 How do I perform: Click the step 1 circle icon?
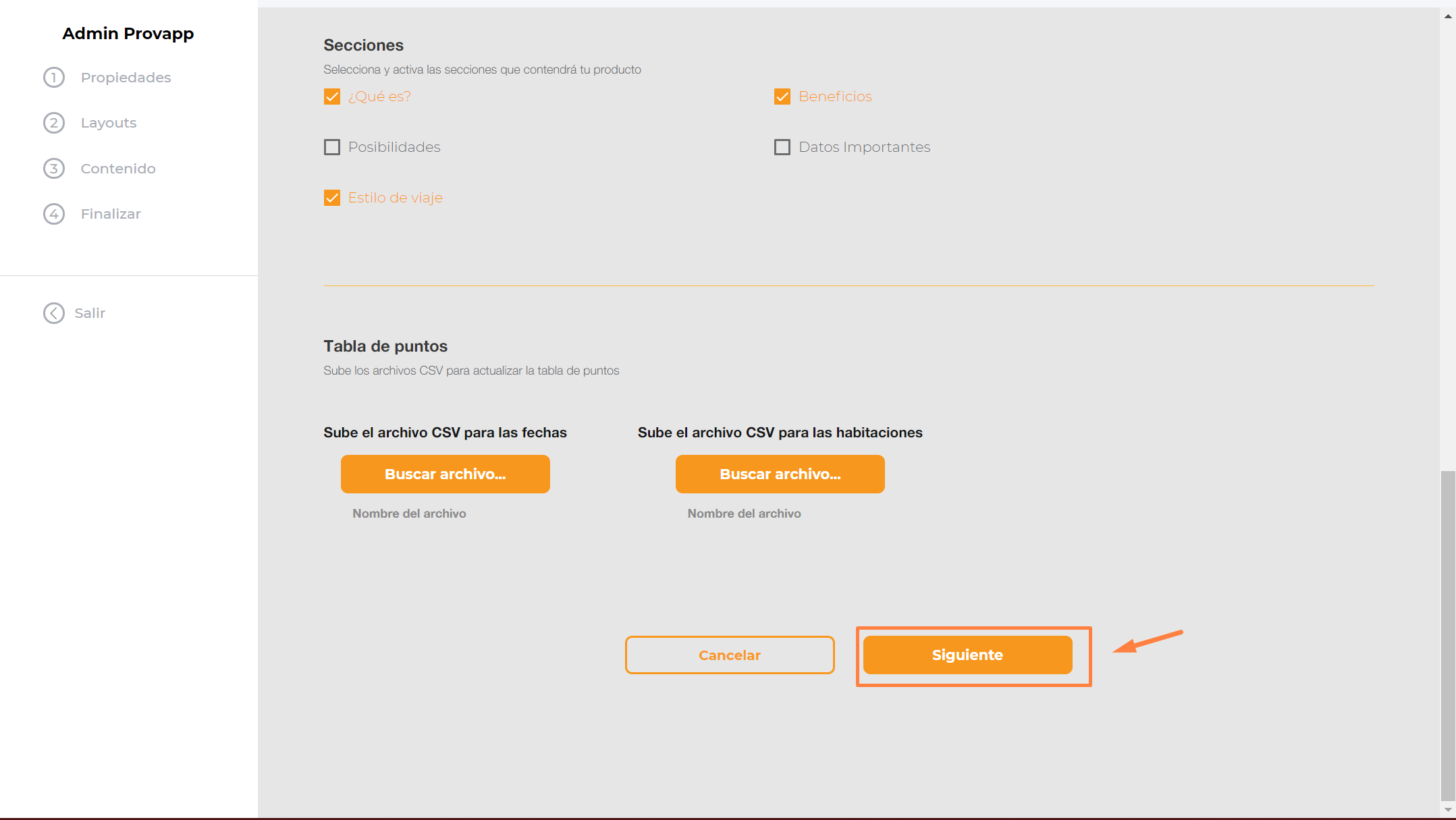coord(54,78)
